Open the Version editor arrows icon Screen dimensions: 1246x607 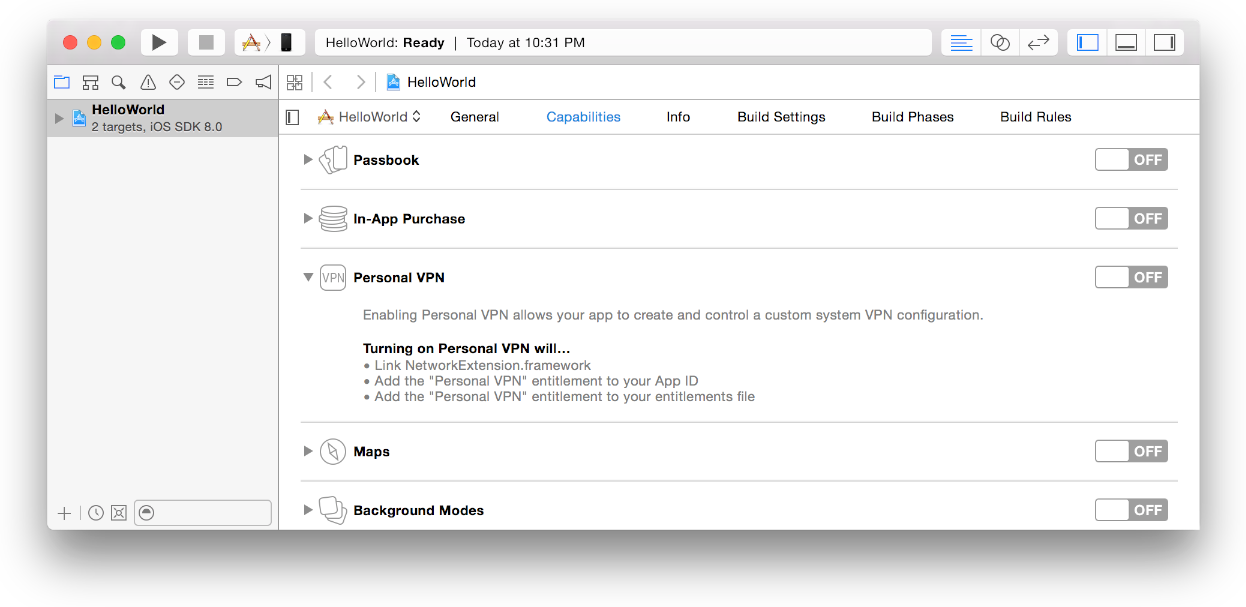point(1038,42)
